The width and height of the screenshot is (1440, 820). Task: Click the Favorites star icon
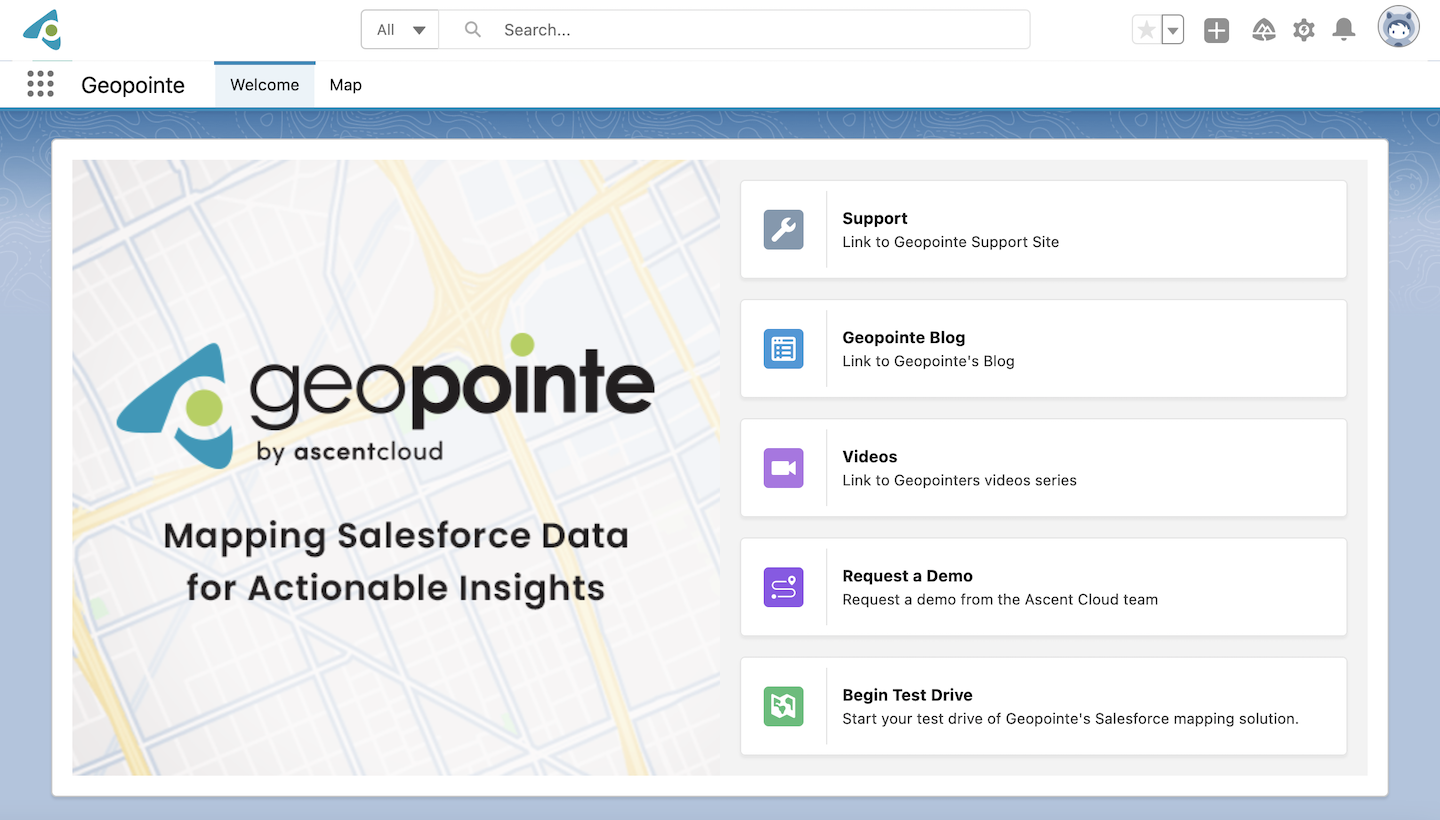click(x=1147, y=30)
